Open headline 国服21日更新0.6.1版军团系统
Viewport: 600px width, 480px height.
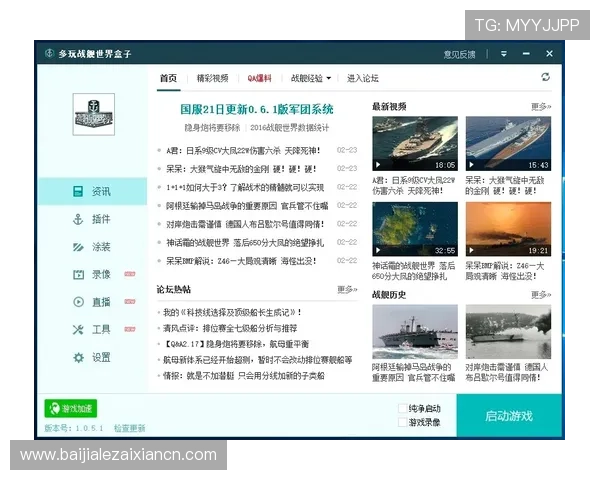point(257,109)
